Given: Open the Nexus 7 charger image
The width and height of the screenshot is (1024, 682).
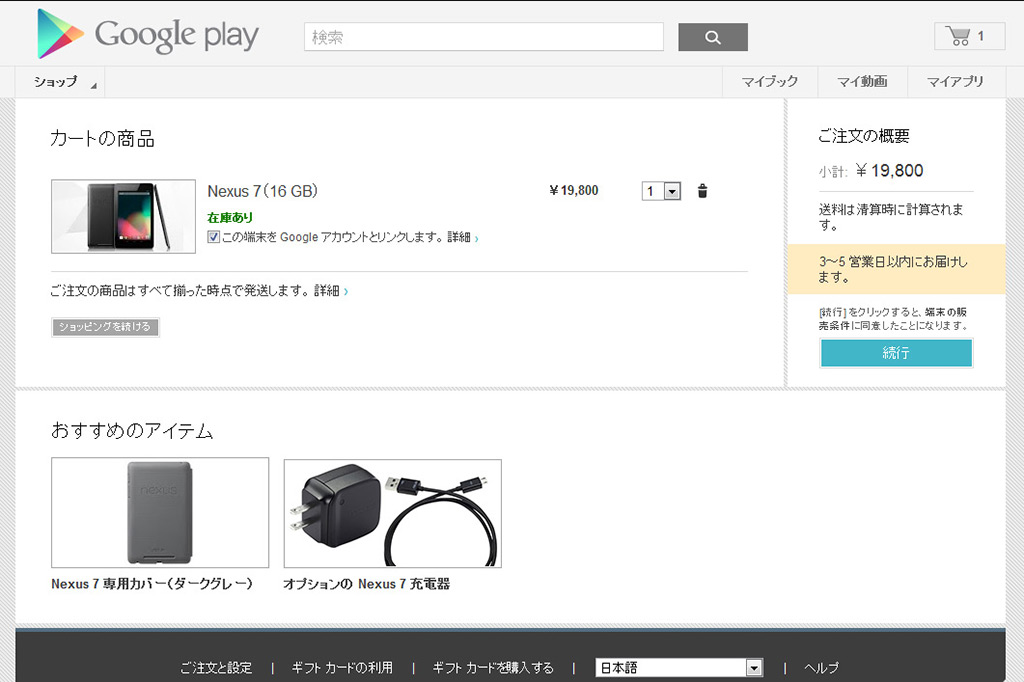Looking at the screenshot, I should pos(392,513).
